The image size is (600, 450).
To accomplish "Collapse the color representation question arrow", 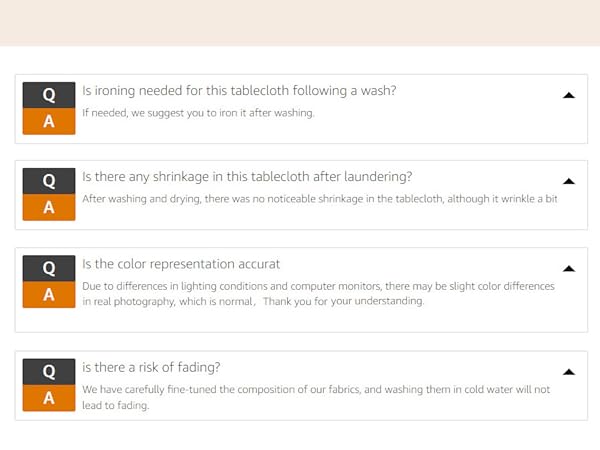I will click(569, 269).
